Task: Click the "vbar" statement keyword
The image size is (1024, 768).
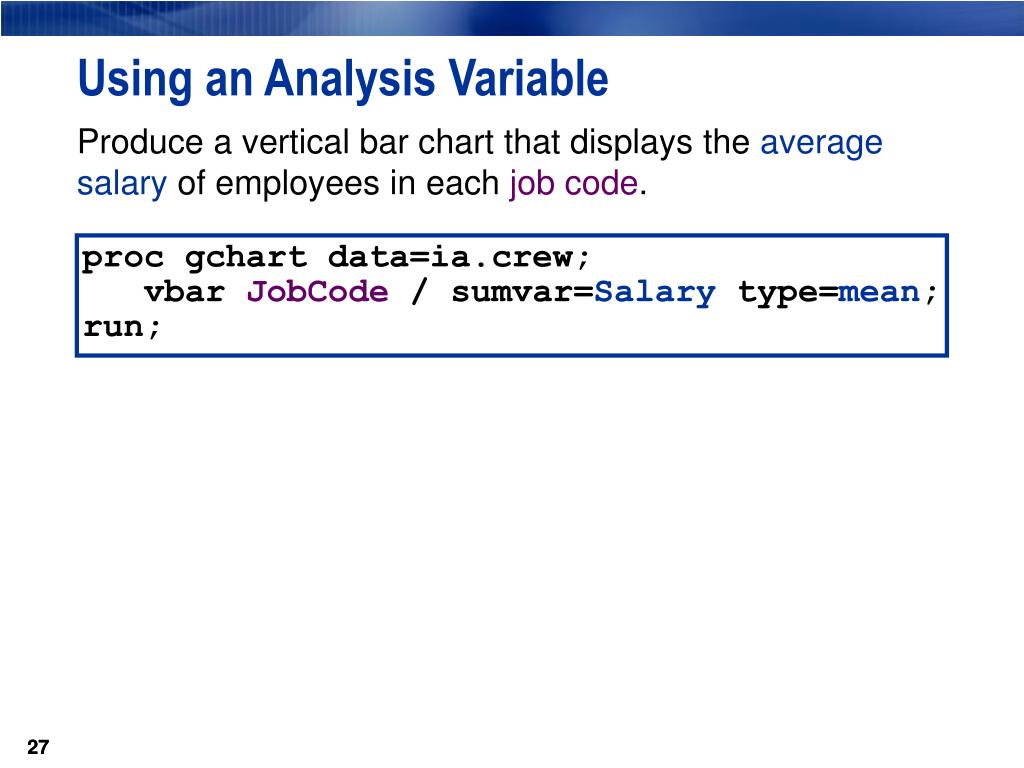Action: tap(184, 292)
